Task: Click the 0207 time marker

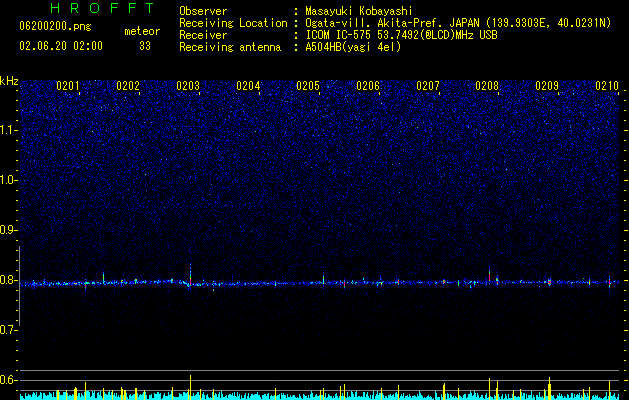Action: tap(428, 86)
